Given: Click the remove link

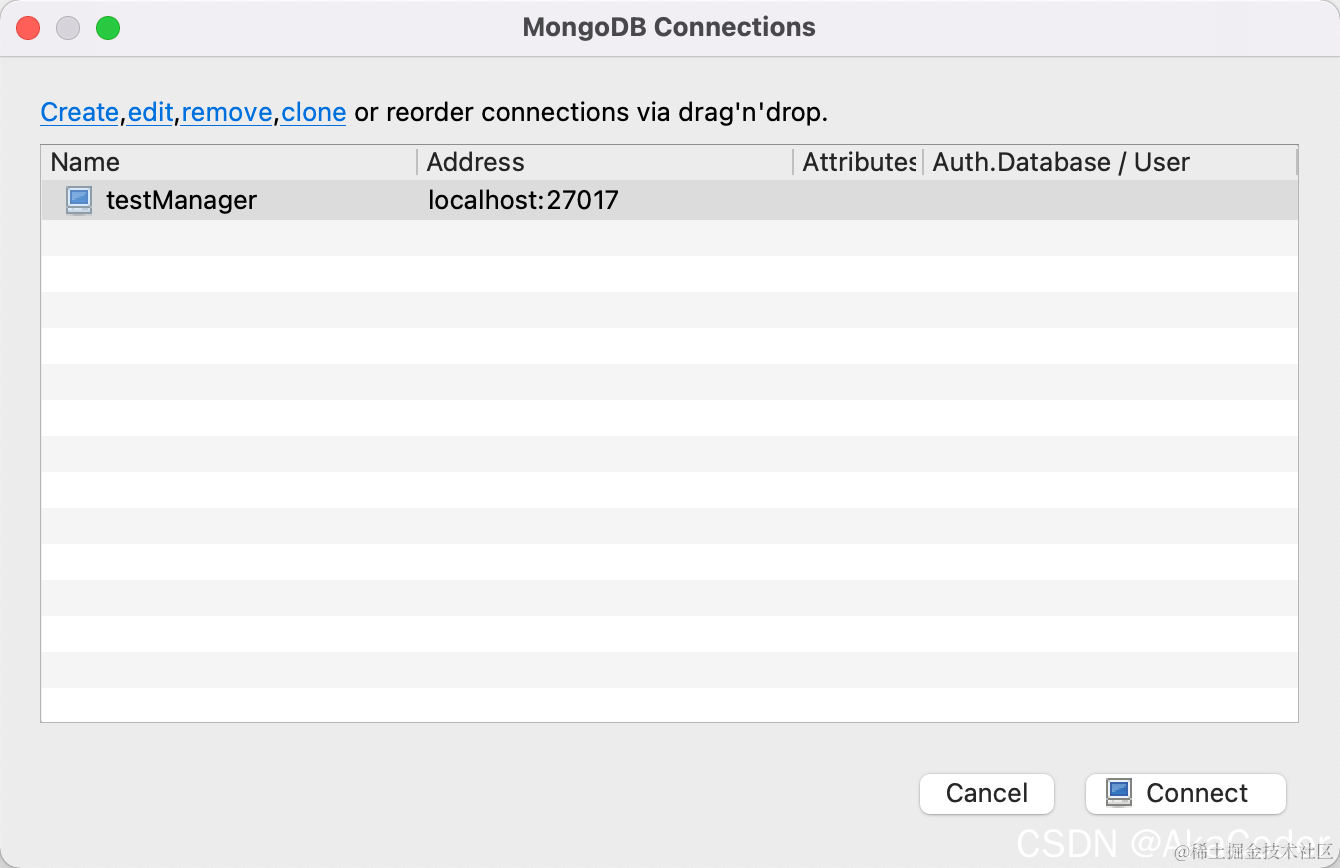Looking at the screenshot, I should pos(227,113).
